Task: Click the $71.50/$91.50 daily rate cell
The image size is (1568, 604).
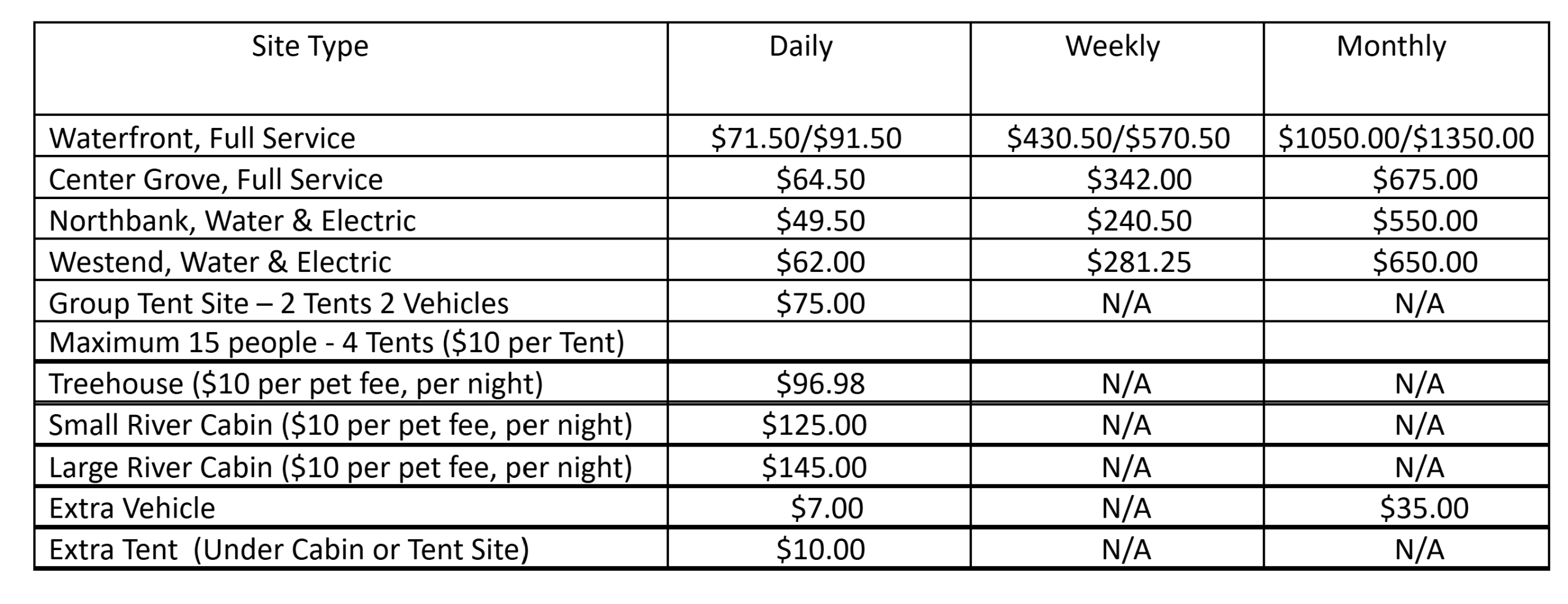Action: [806, 138]
